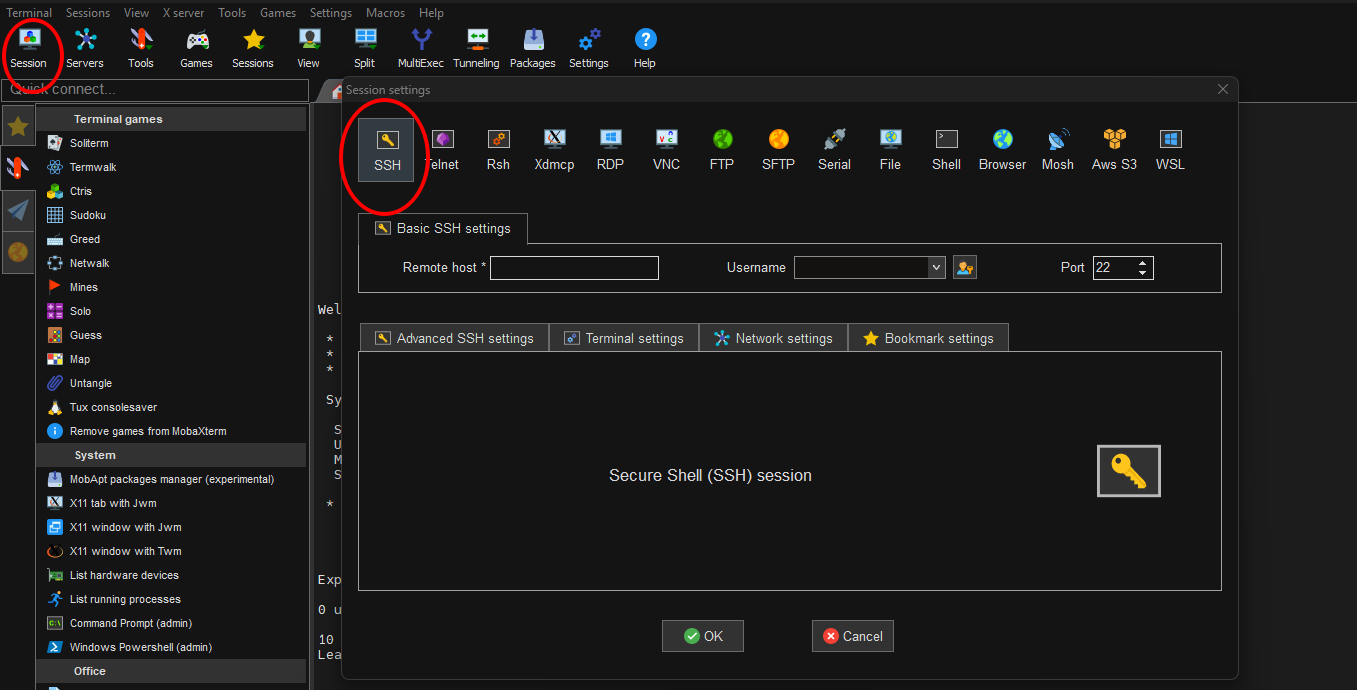This screenshot has height=690, width=1357.
Task: Click the Cancel button
Action: (853, 636)
